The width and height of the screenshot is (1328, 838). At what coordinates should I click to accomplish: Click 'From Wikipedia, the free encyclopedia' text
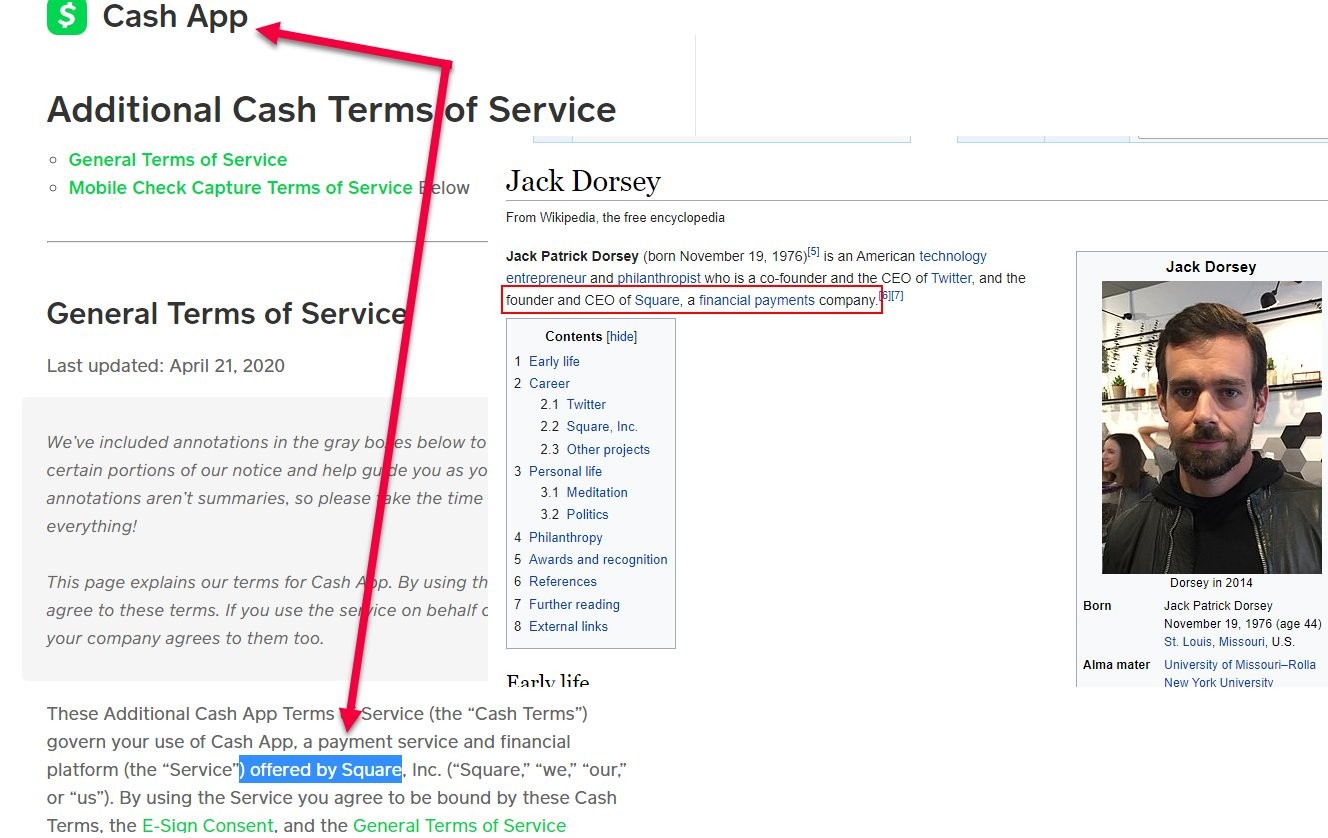(615, 218)
